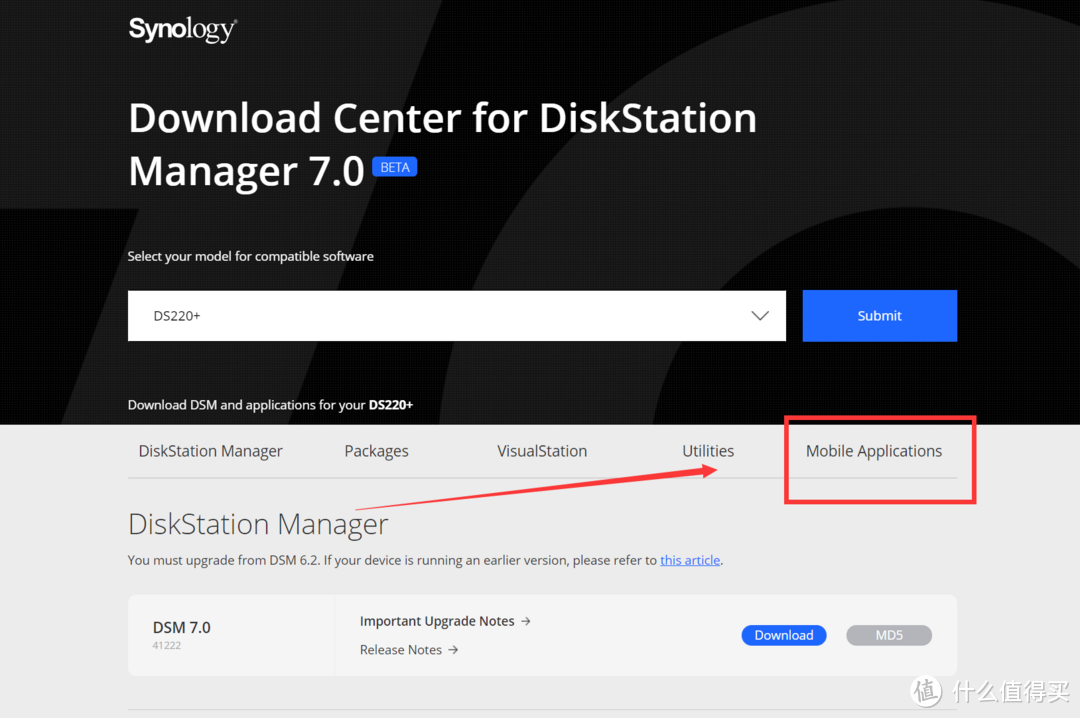Click the BETA badge
The image size is (1080, 718).
(395, 167)
